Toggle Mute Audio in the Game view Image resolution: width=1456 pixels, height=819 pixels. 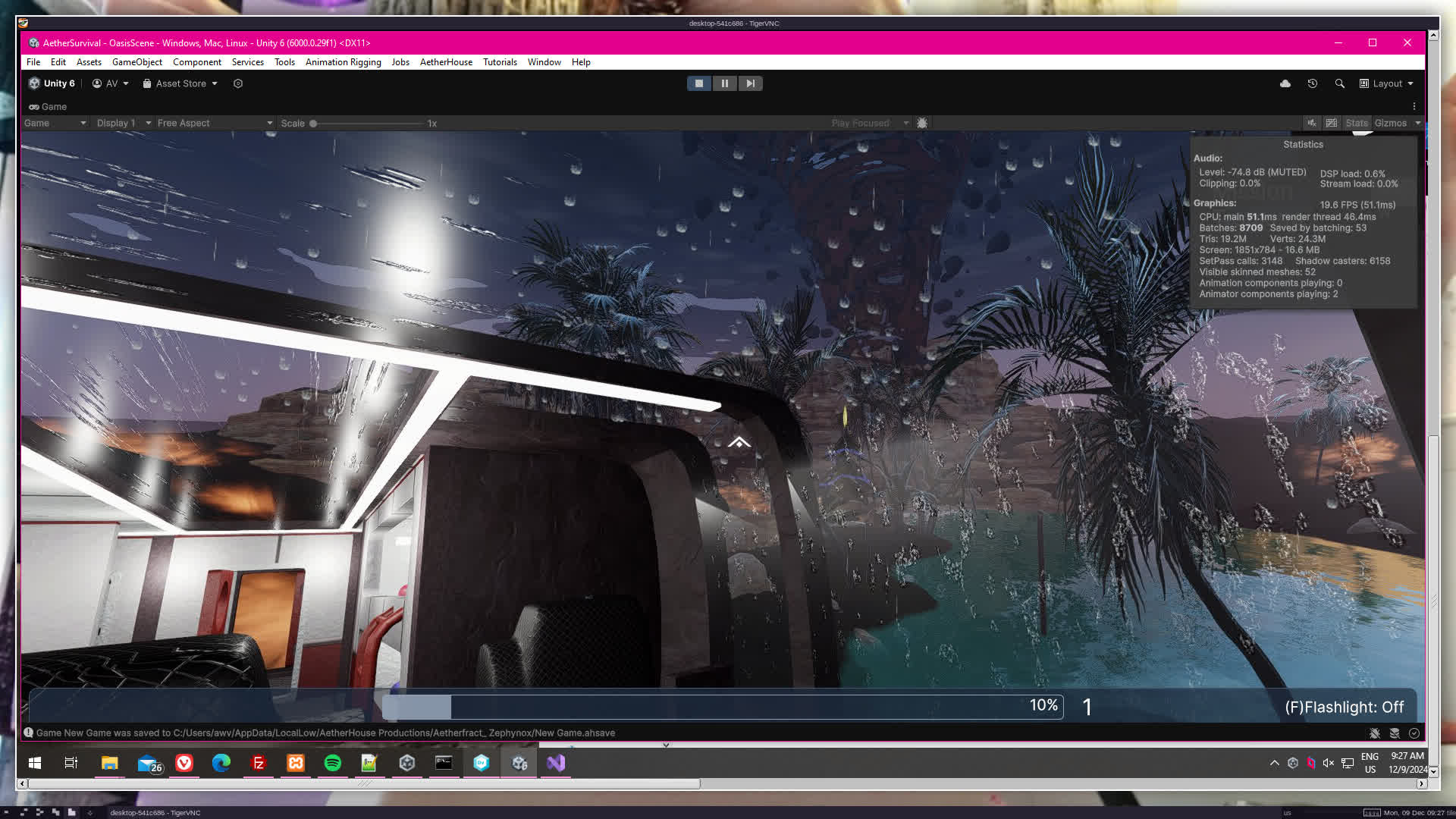click(1311, 123)
